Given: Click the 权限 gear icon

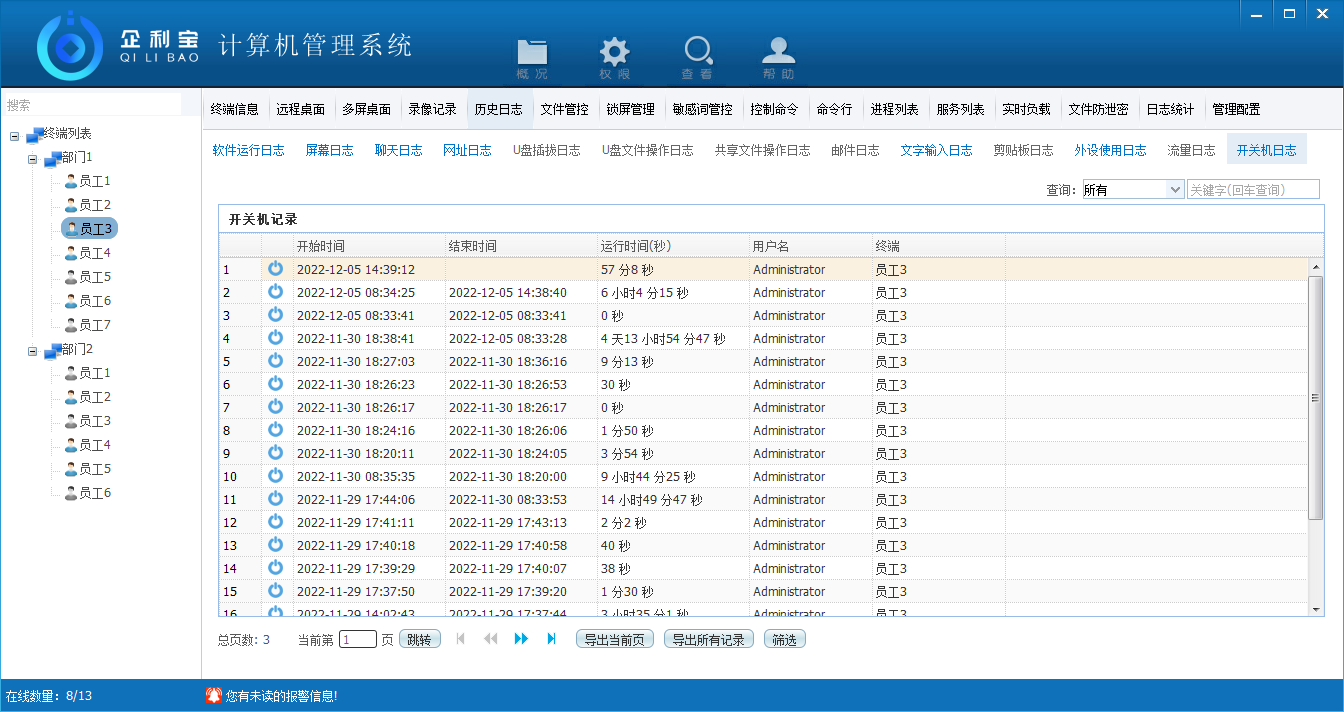Looking at the screenshot, I should tap(614, 53).
